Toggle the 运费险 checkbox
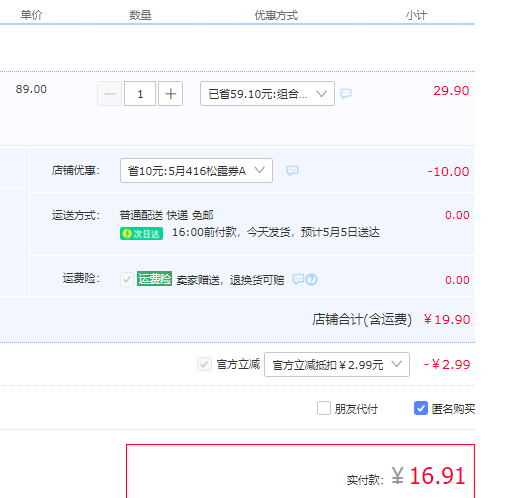 click(127, 279)
